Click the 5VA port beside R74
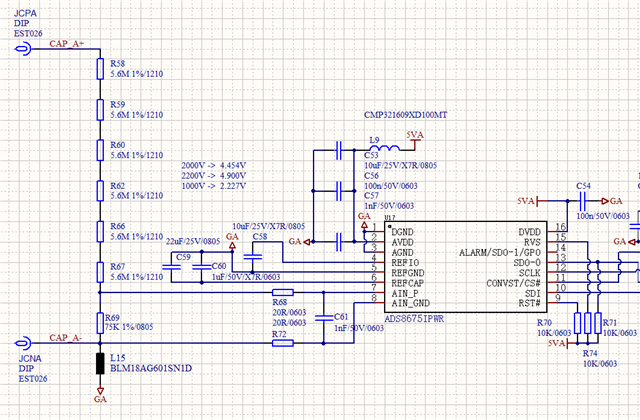This screenshot has width=640, height=420. (559, 343)
